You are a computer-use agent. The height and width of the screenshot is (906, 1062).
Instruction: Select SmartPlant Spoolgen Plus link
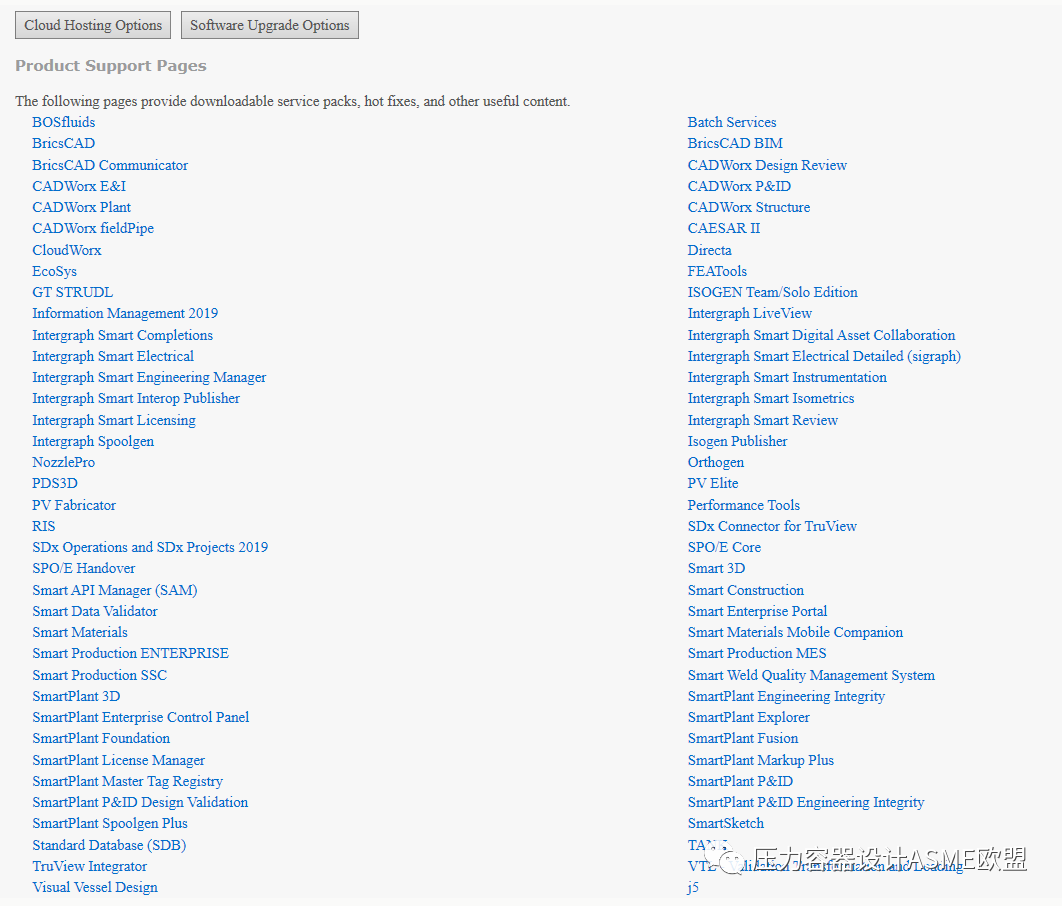(x=110, y=823)
